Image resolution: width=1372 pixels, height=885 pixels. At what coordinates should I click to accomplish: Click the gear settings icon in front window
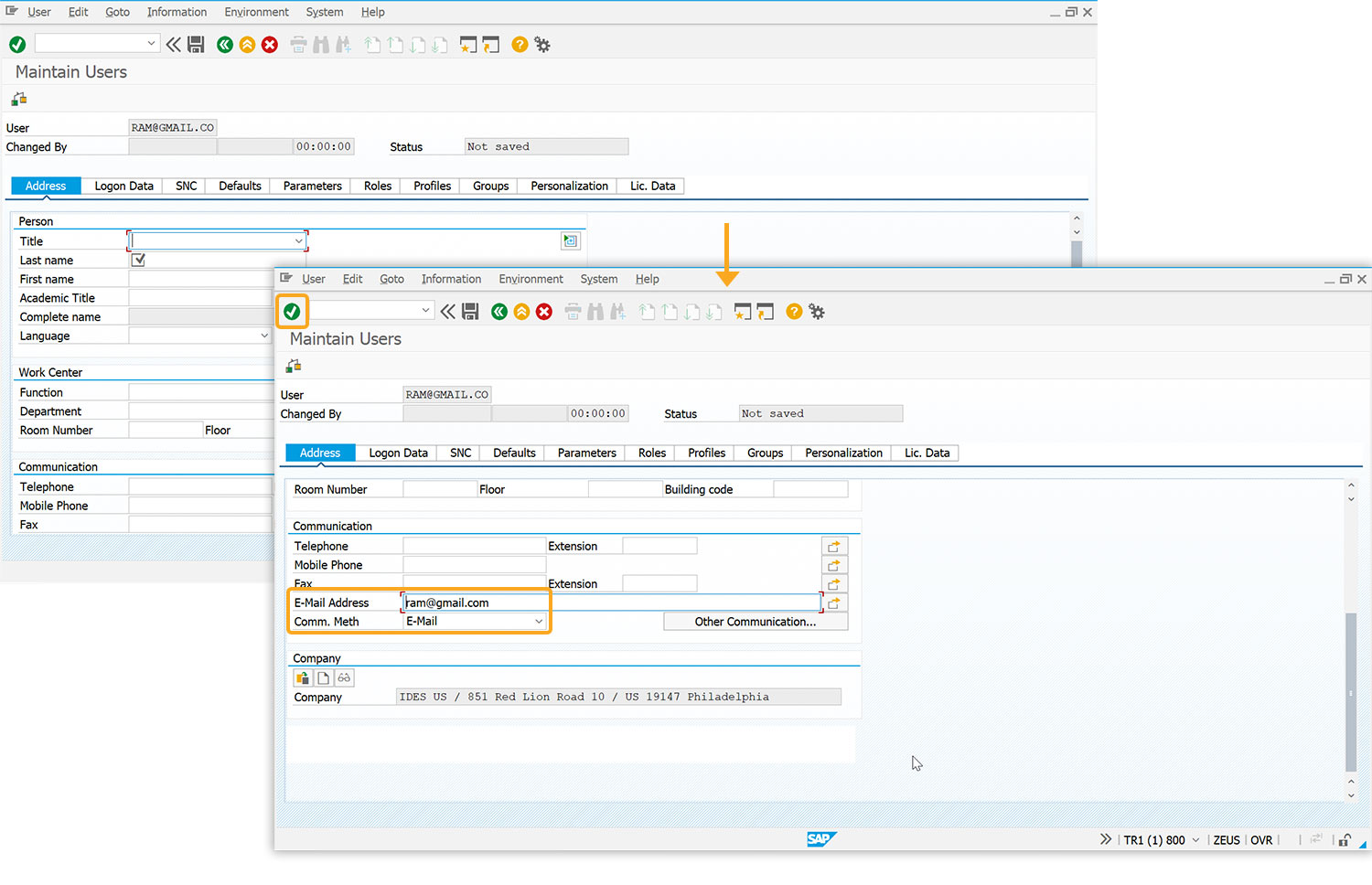817,312
